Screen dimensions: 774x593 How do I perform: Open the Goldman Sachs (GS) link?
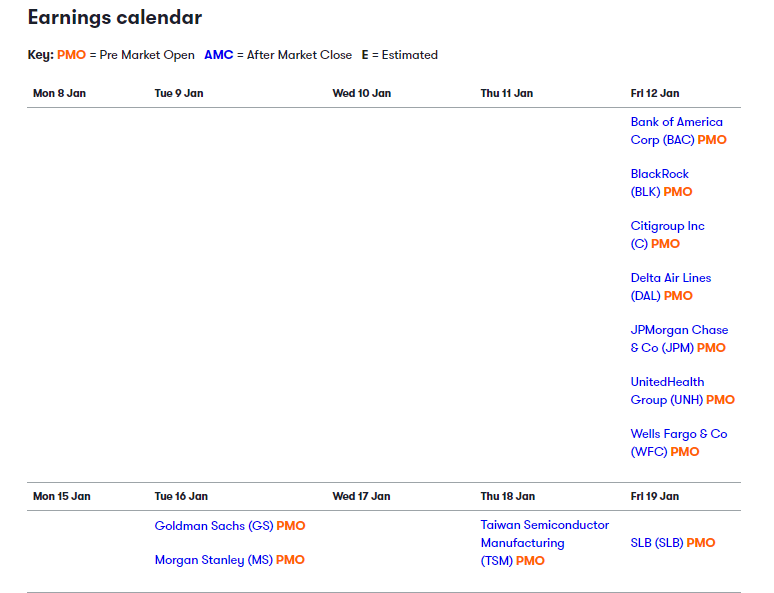click(x=214, y=526)
